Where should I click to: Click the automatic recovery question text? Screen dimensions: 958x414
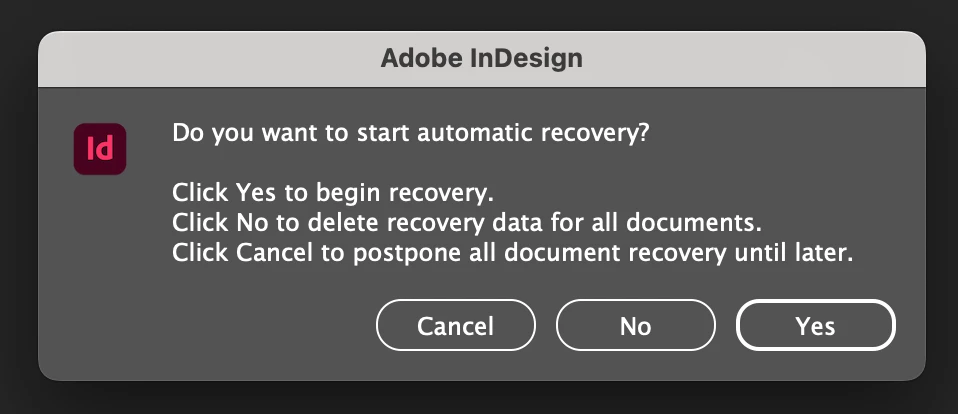(411, 133)
